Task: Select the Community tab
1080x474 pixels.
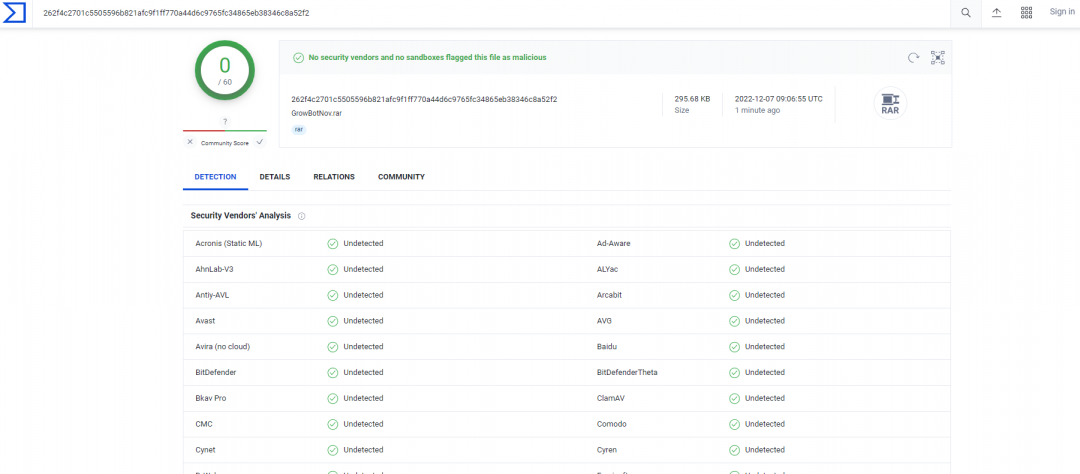Action: click(x=401, y=177)
